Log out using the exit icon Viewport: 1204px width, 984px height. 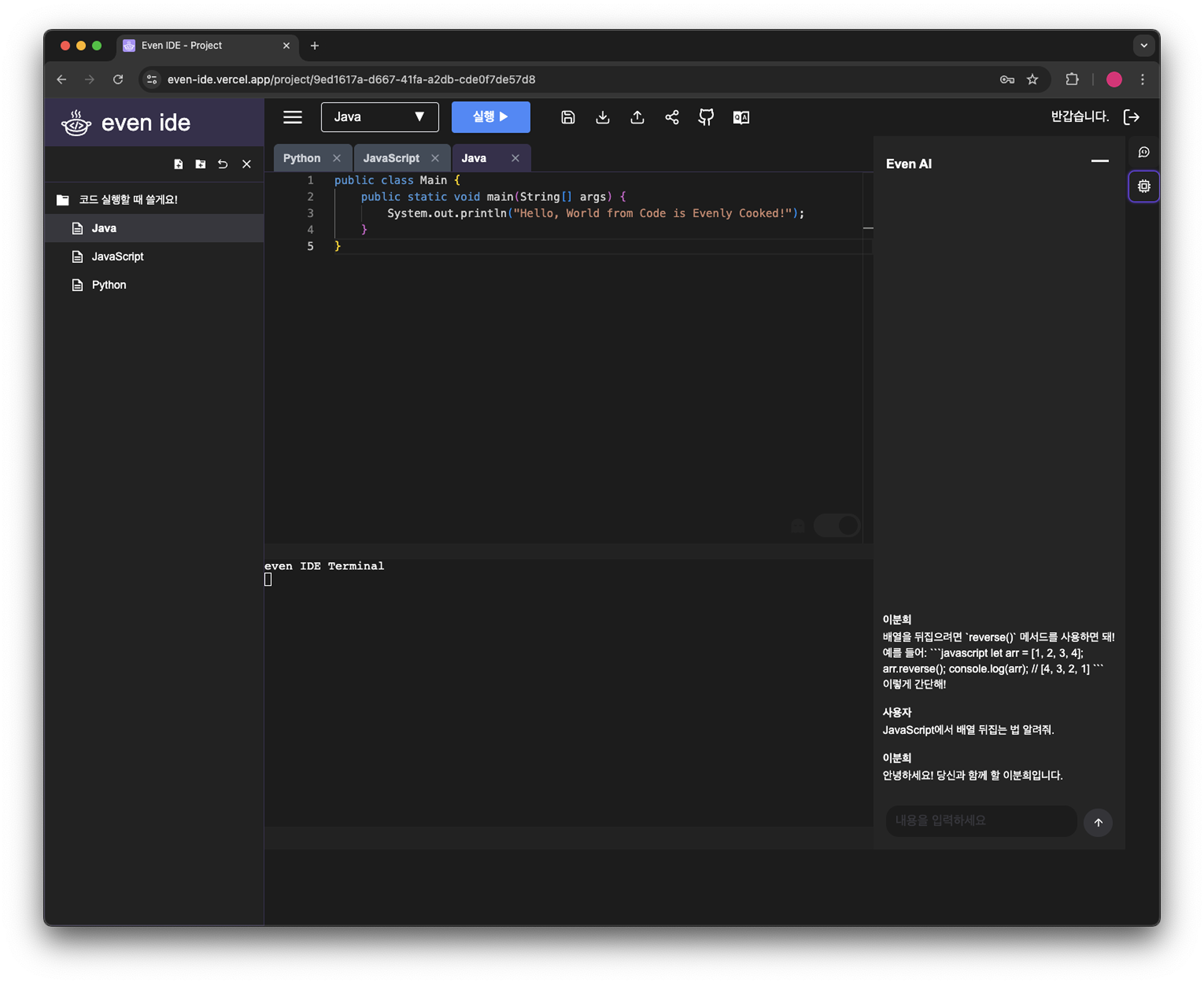pos(1131,117)
